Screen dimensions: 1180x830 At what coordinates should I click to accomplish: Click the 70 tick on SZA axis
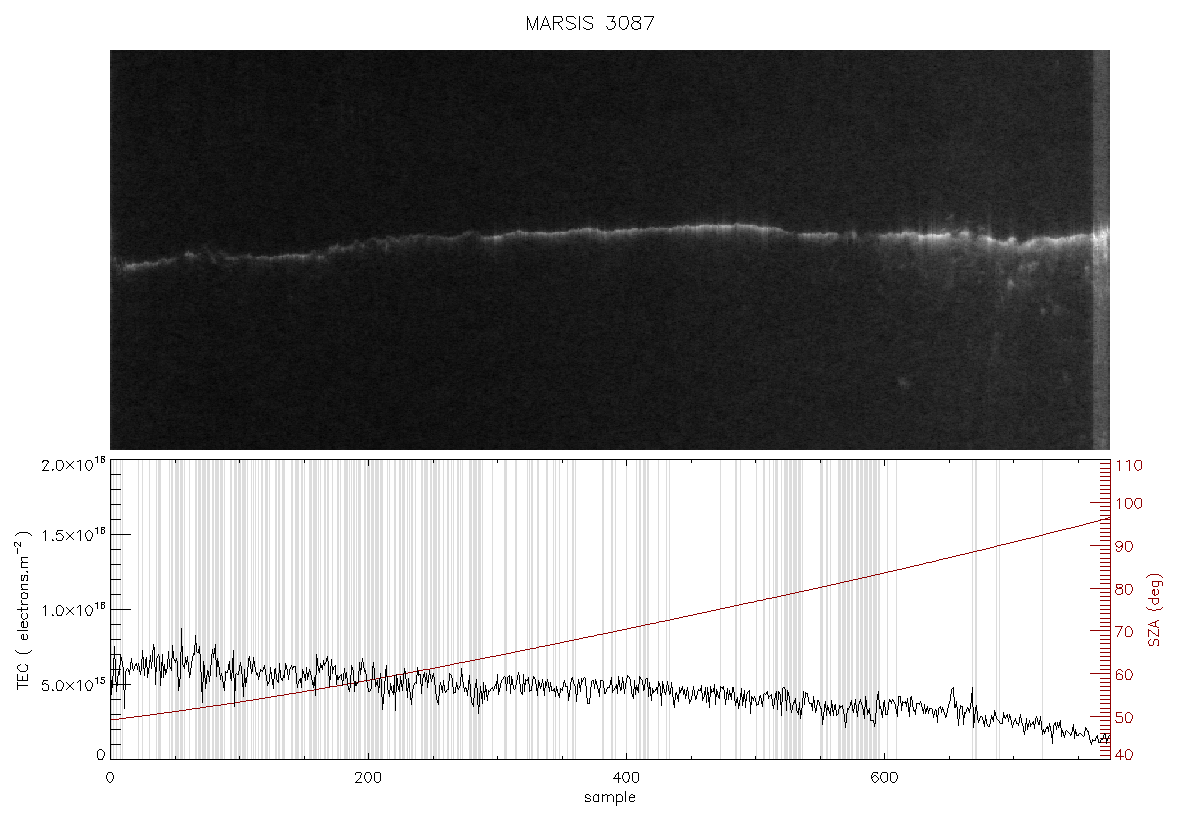coord(1124,632)
